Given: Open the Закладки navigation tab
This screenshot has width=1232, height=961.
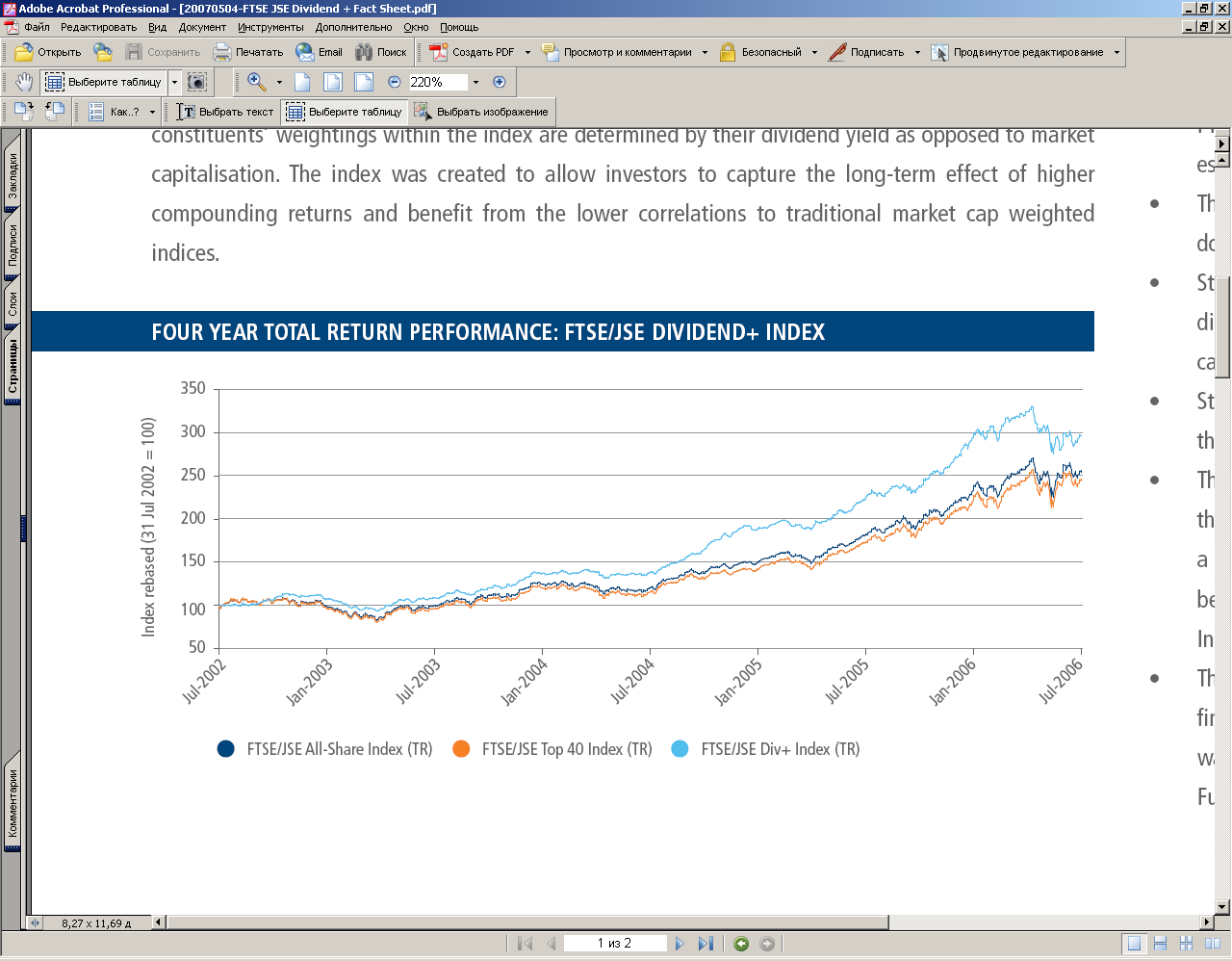Looking at the screenshot, I should (13, 174).
